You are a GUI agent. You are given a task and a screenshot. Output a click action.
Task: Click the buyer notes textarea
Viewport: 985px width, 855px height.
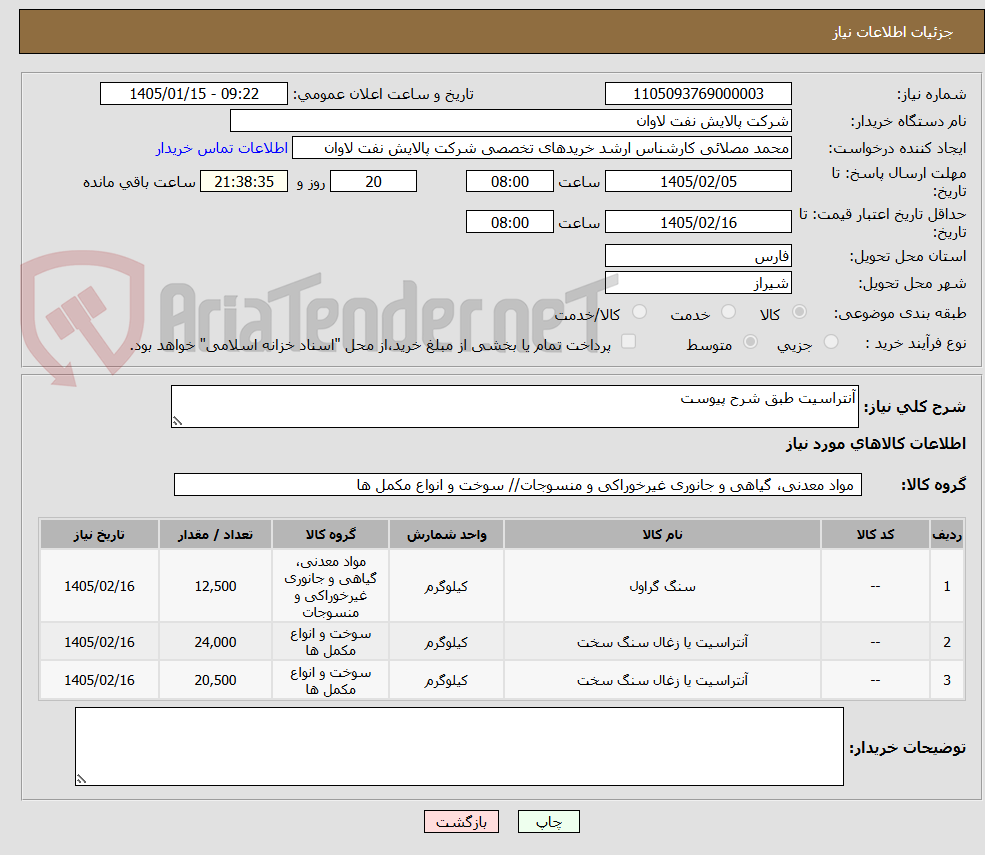[459, 746]
